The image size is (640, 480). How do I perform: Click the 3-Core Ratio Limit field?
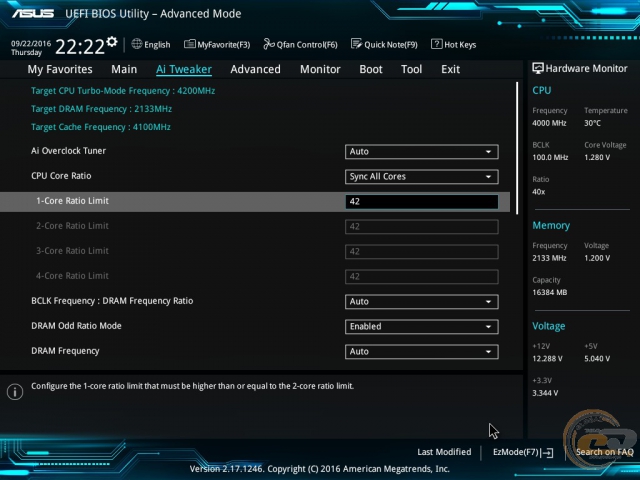tap(421, 251)
